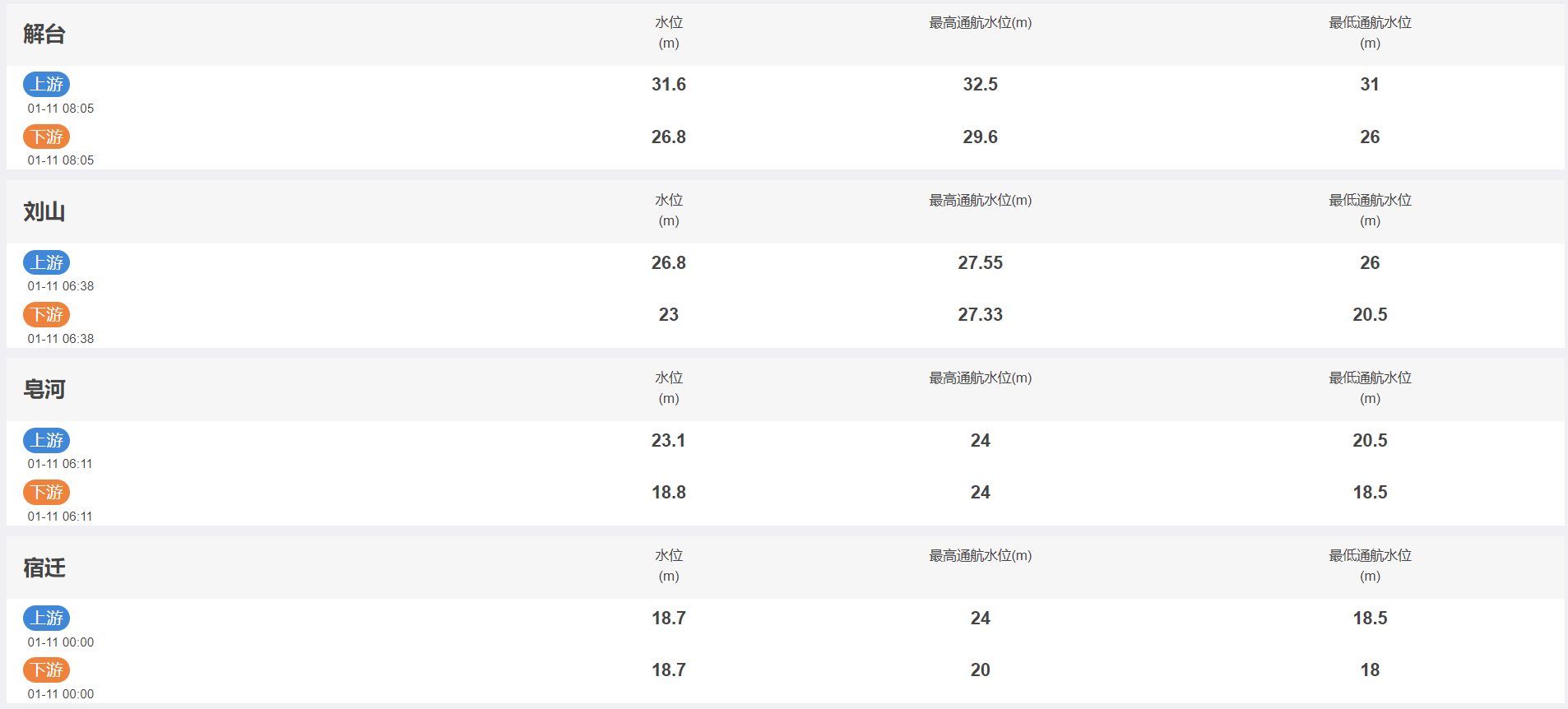Click 解台 downstream max level 29.6

click(981, 137)
